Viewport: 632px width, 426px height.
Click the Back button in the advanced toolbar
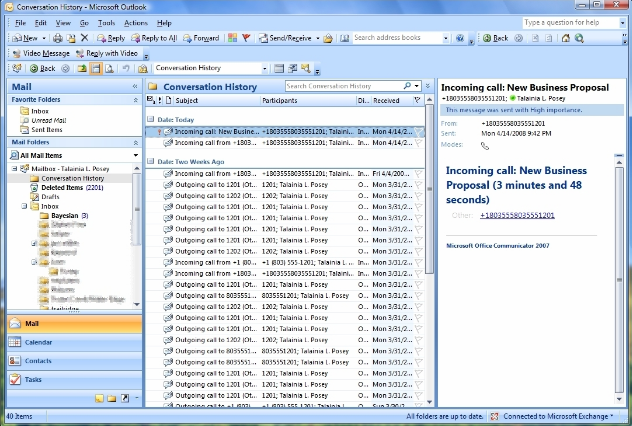click(43, 69)
